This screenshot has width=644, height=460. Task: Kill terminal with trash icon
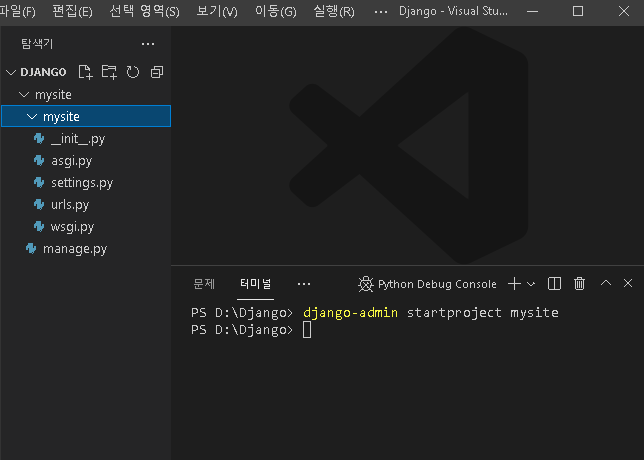pos(580,283)
